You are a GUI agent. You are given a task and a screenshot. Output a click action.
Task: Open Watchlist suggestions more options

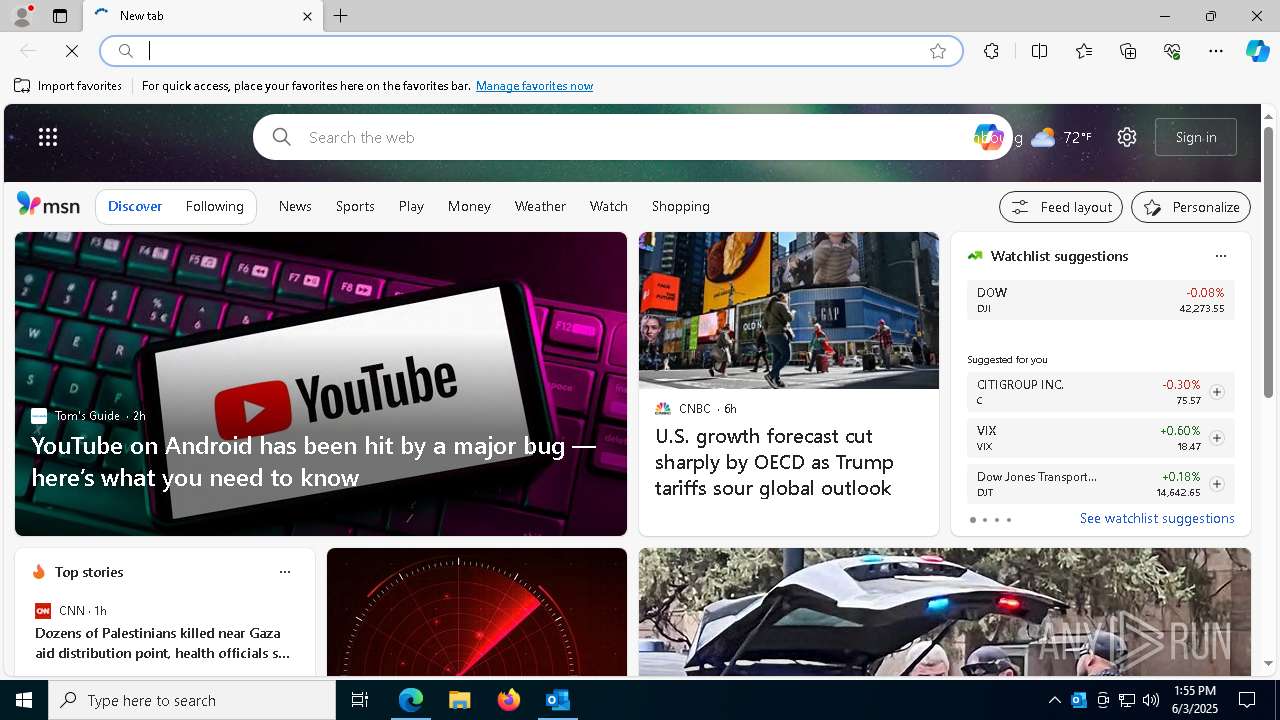[x=1221, y=256]
